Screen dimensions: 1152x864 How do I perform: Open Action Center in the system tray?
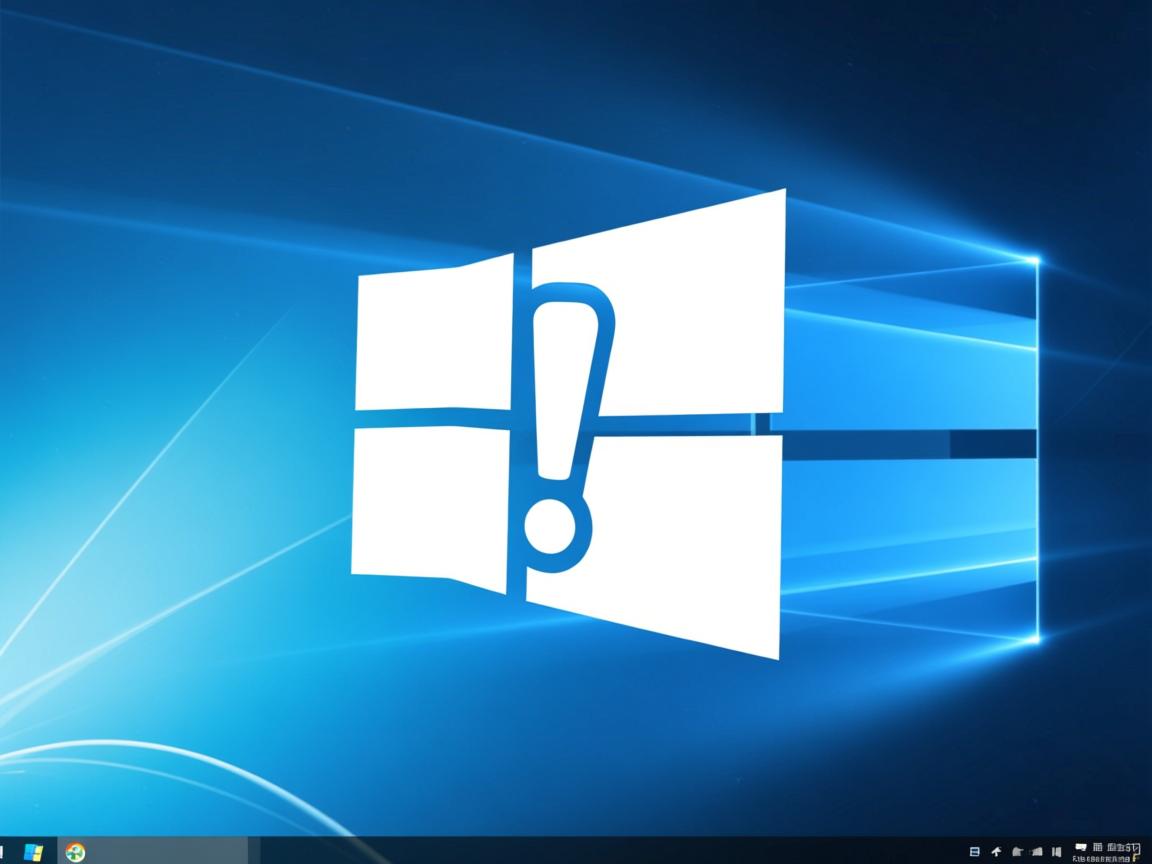(x=1138, y=849)
